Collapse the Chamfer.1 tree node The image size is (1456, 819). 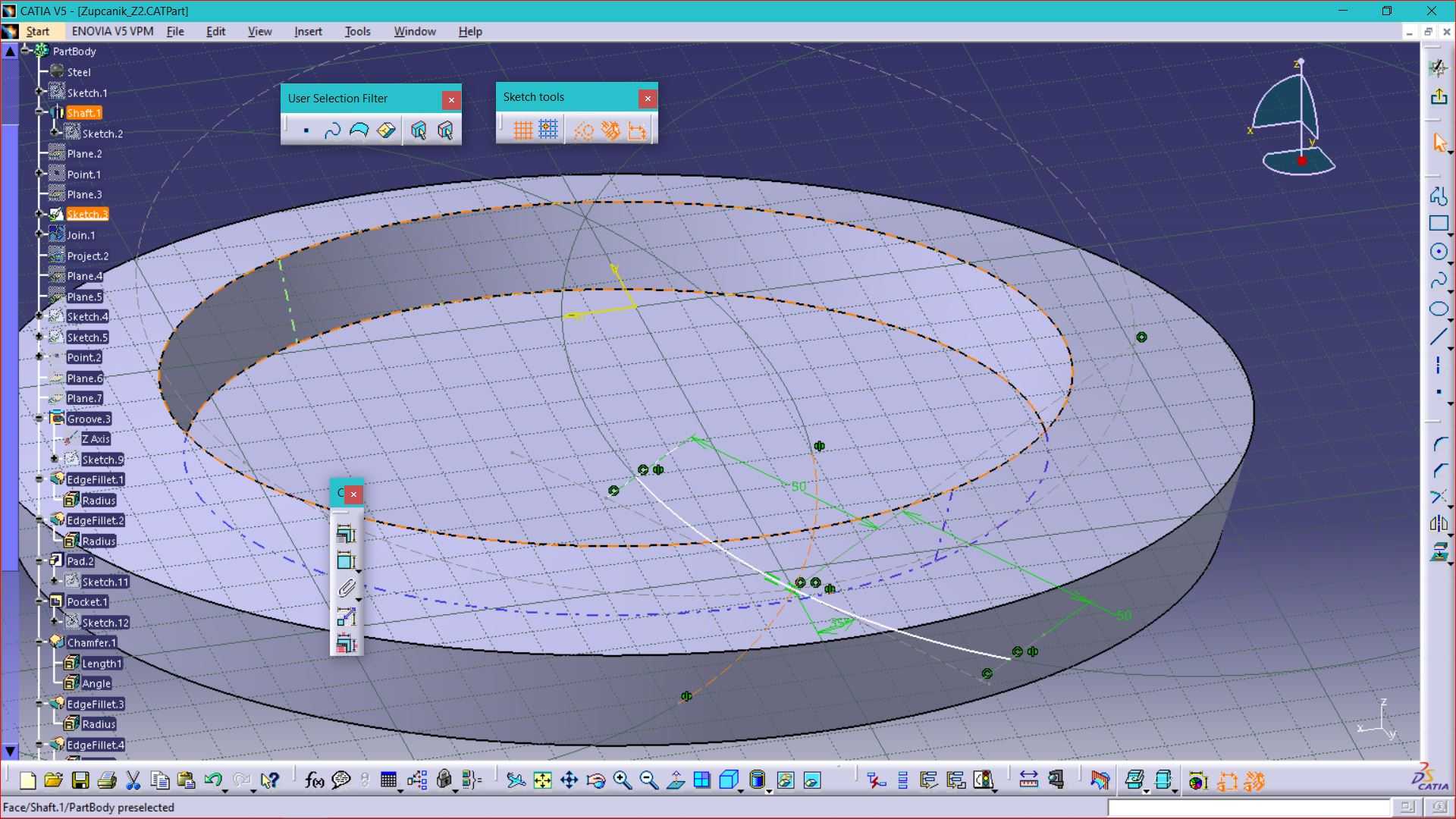(39, 642)
